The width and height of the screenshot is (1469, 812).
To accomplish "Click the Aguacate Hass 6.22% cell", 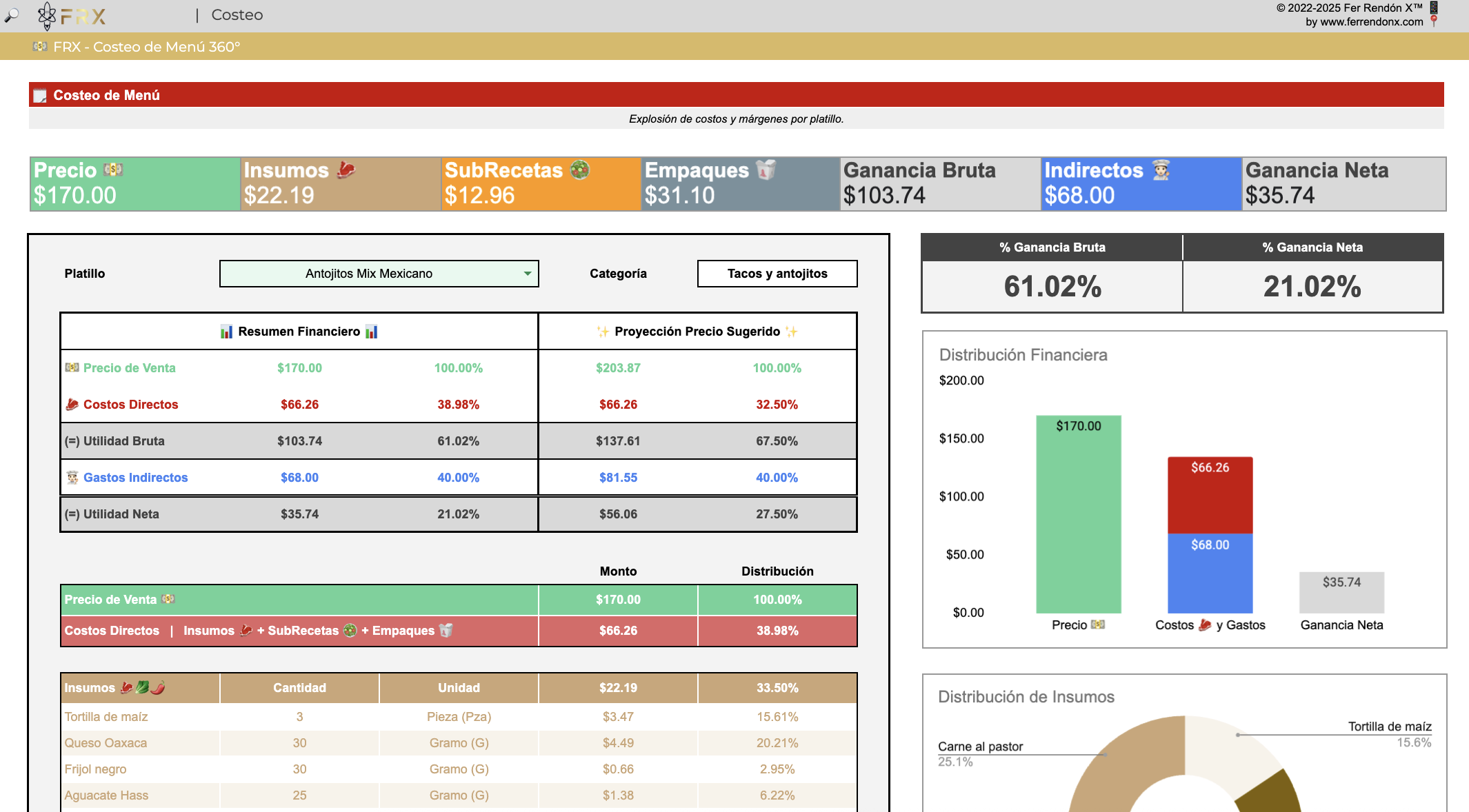I will [777, 795].
